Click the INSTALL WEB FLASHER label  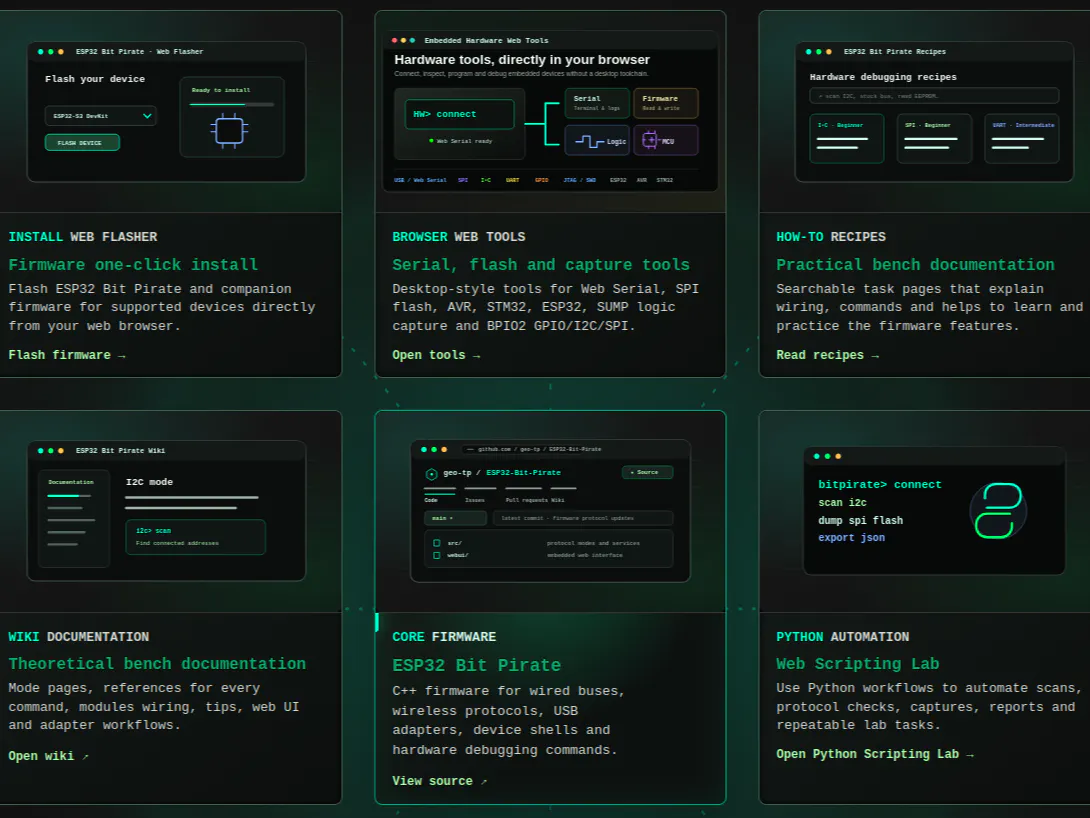tap(83, 237)
